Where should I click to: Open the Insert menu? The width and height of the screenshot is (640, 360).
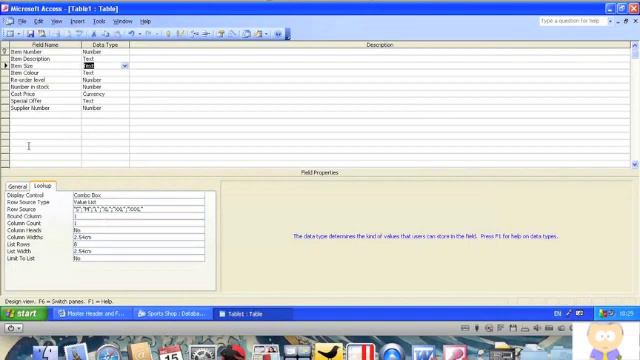click(77, 21)
